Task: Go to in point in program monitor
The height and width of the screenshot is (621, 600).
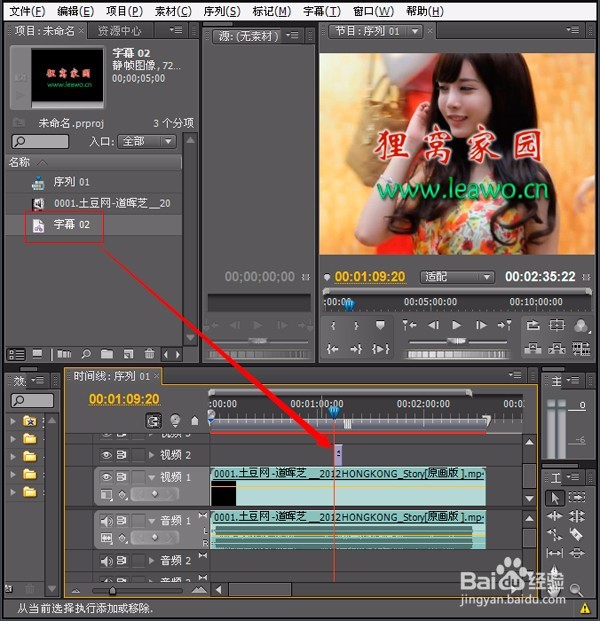Action: [x=333, y=349]
